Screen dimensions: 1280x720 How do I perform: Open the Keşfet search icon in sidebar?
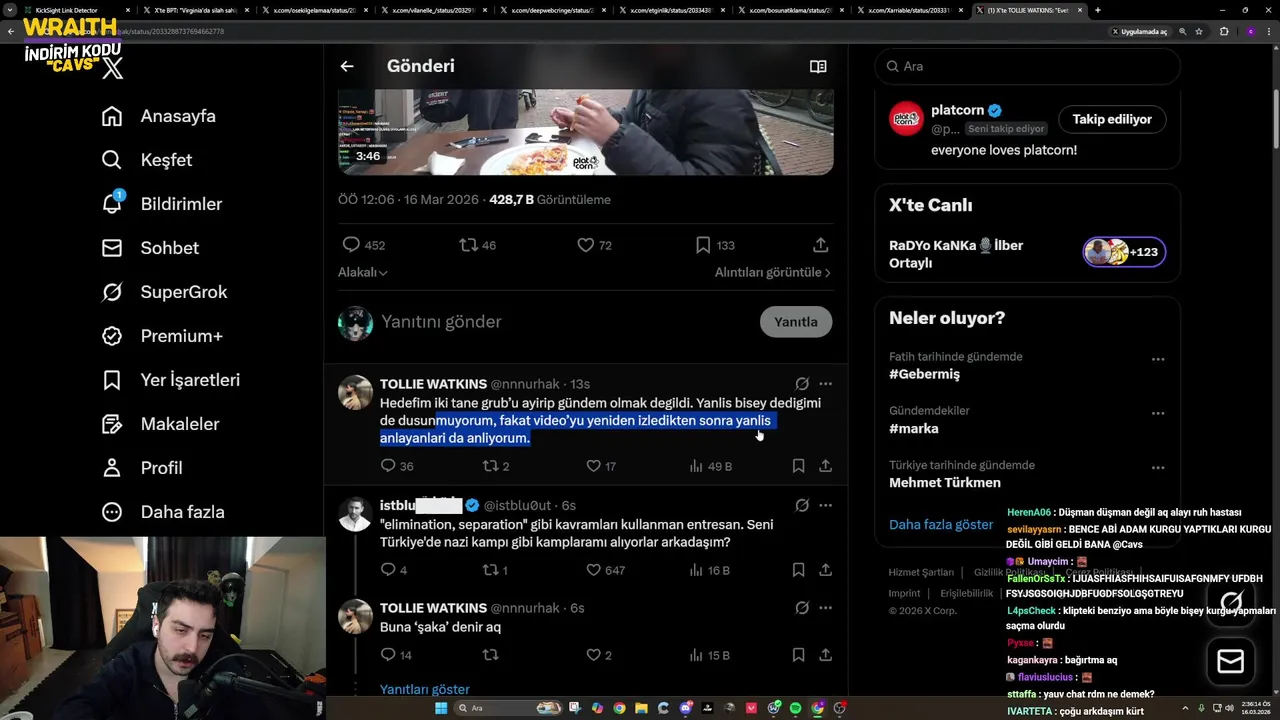coord(112,160)
